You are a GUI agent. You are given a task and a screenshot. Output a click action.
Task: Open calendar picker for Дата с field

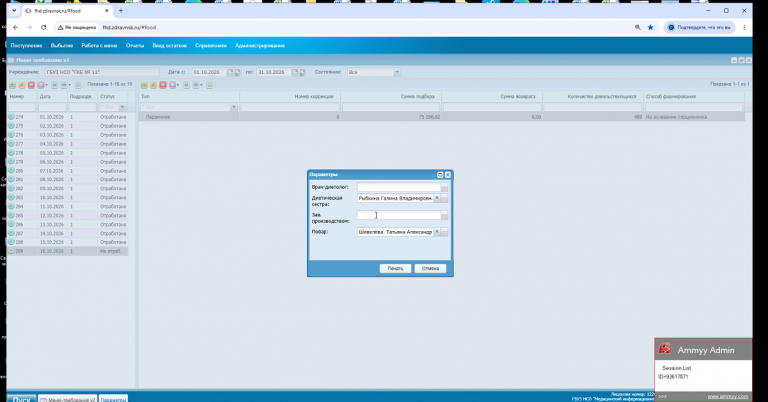point(230,72)
